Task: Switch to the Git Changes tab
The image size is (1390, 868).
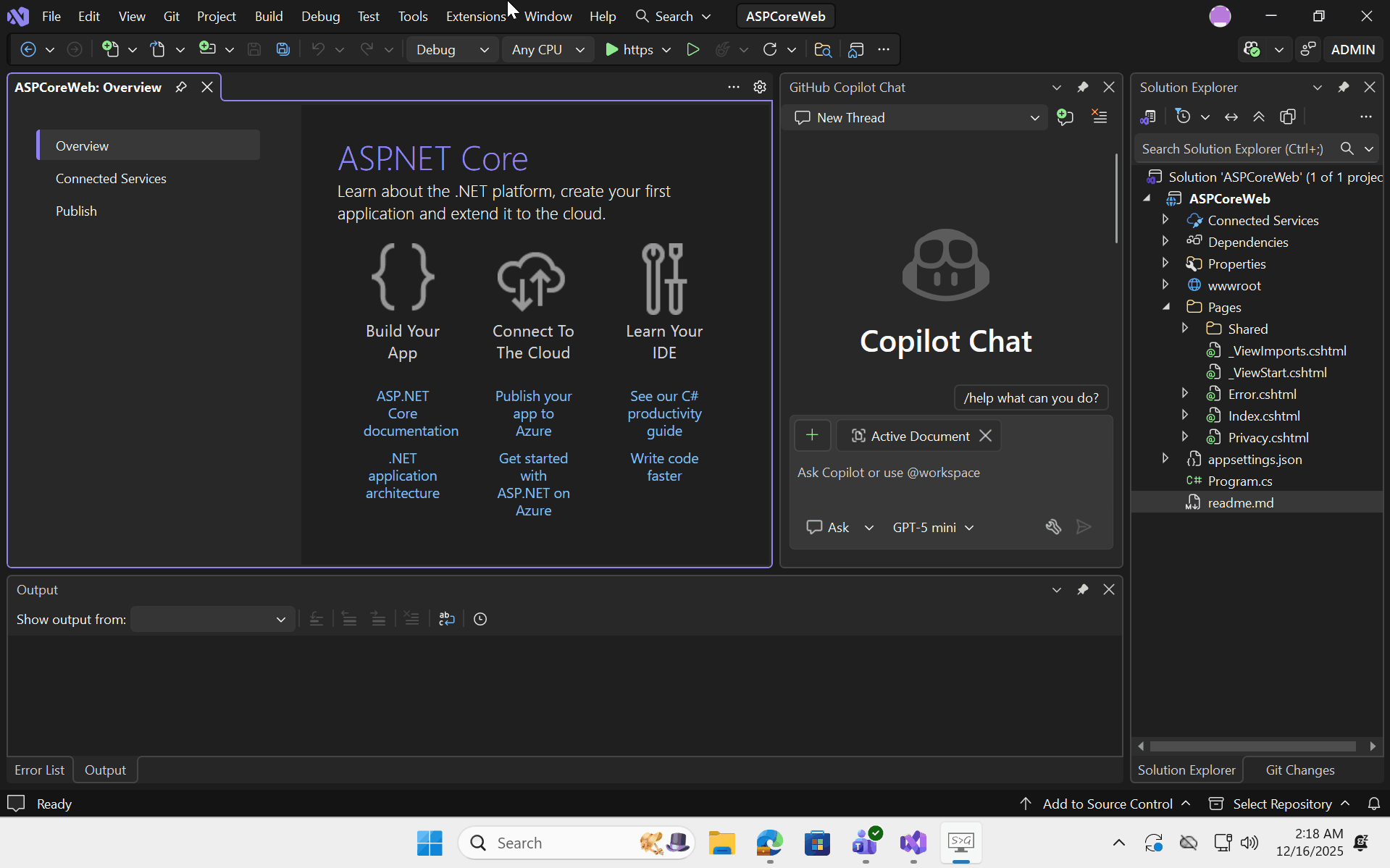Action: pos(1299,770)
